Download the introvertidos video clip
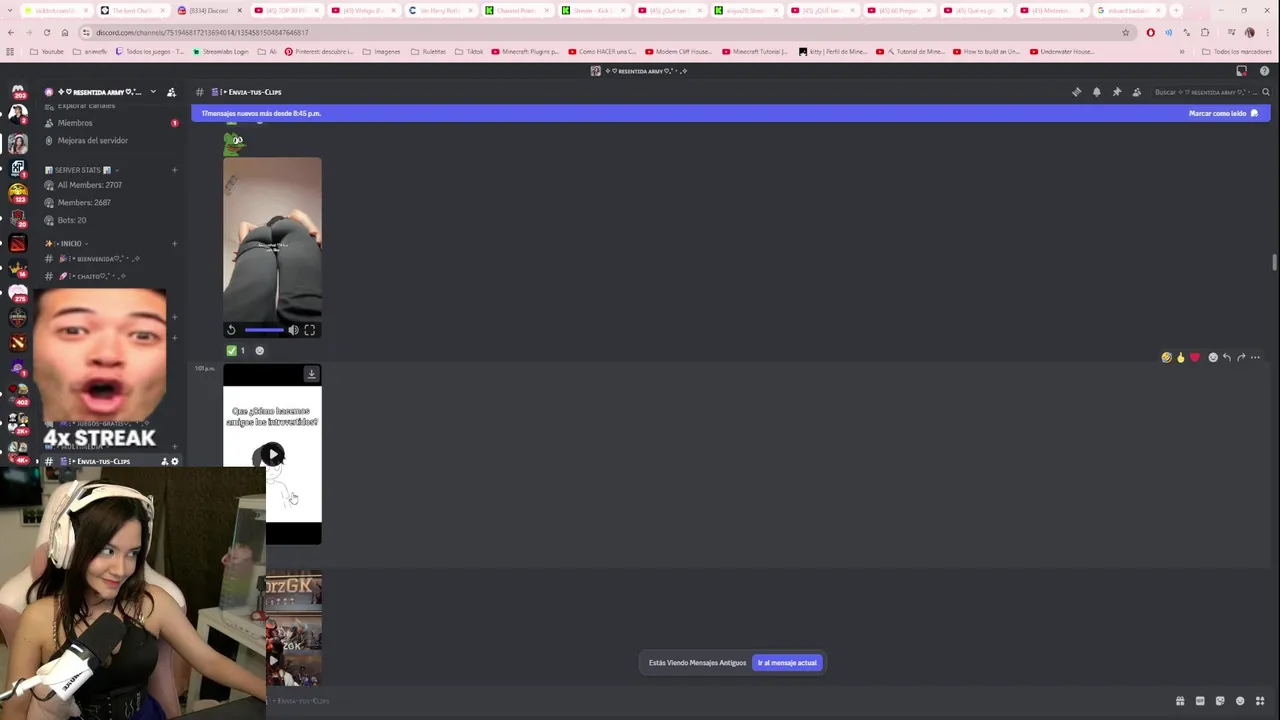The height and width of the screenshot is (720, 1280). pos(311,374)
